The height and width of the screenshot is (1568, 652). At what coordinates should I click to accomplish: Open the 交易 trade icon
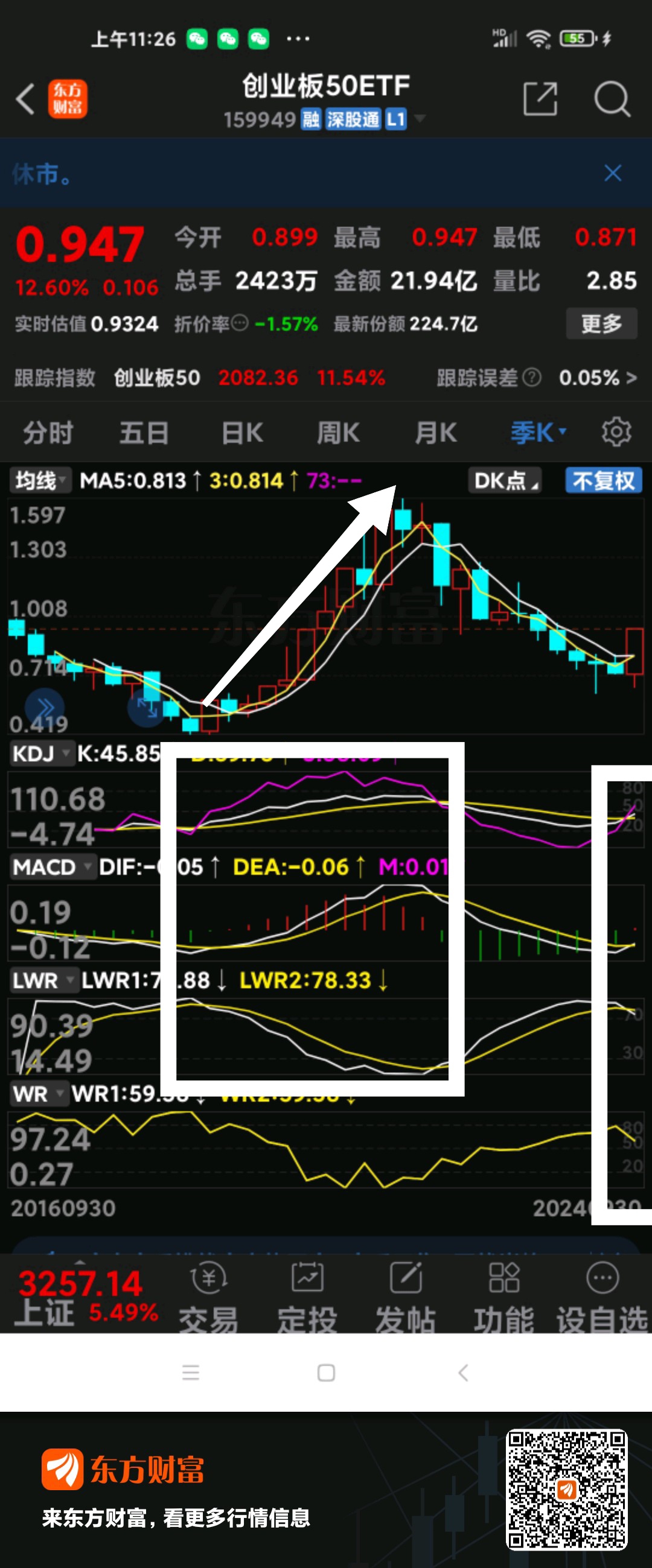coord(208,1277)
